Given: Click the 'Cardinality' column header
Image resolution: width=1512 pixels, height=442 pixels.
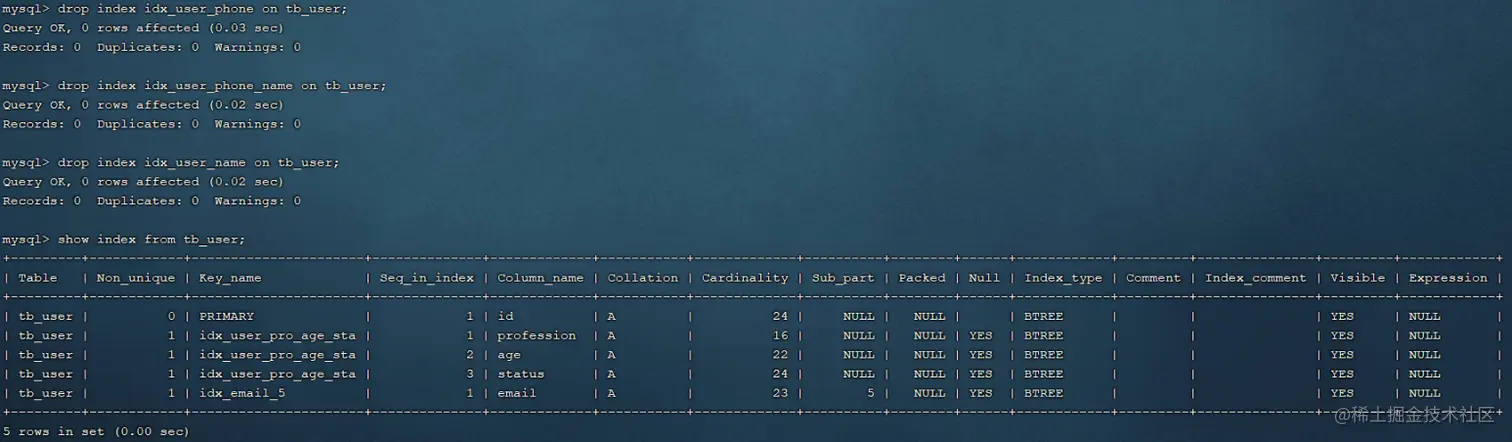Looking at the screenshot, I should pos(745,278).
